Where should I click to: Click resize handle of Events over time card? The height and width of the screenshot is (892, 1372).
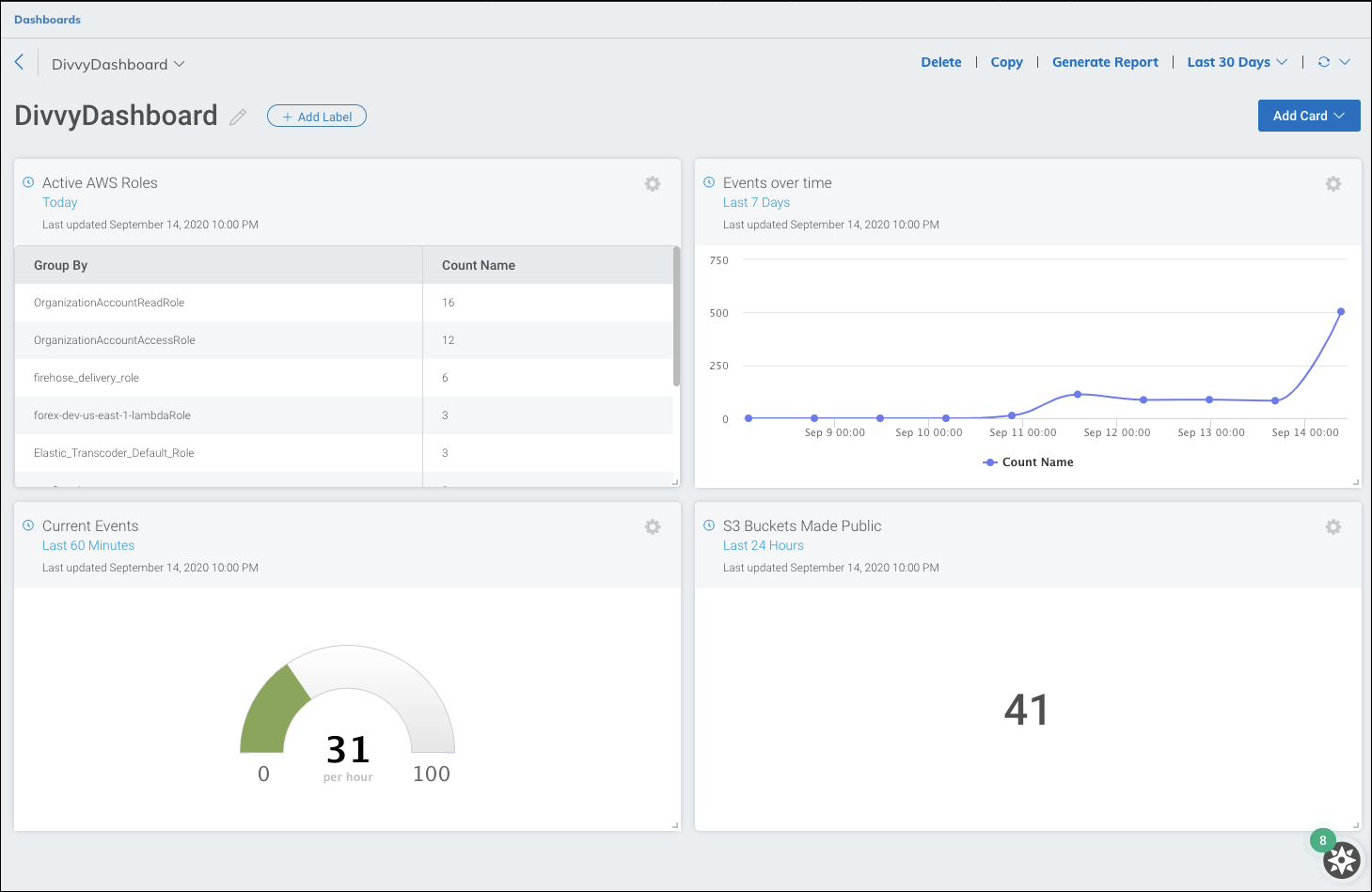click(x=1356, y=482)
